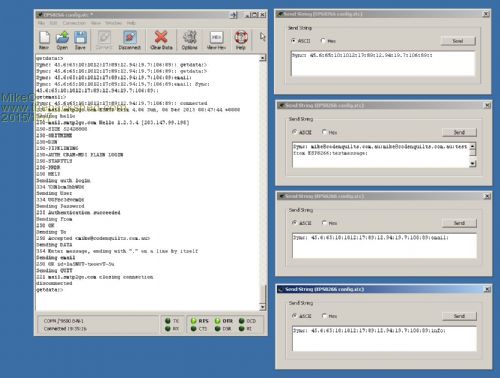Click the RX status LED

pyautogui.click(x=168, y=329)
